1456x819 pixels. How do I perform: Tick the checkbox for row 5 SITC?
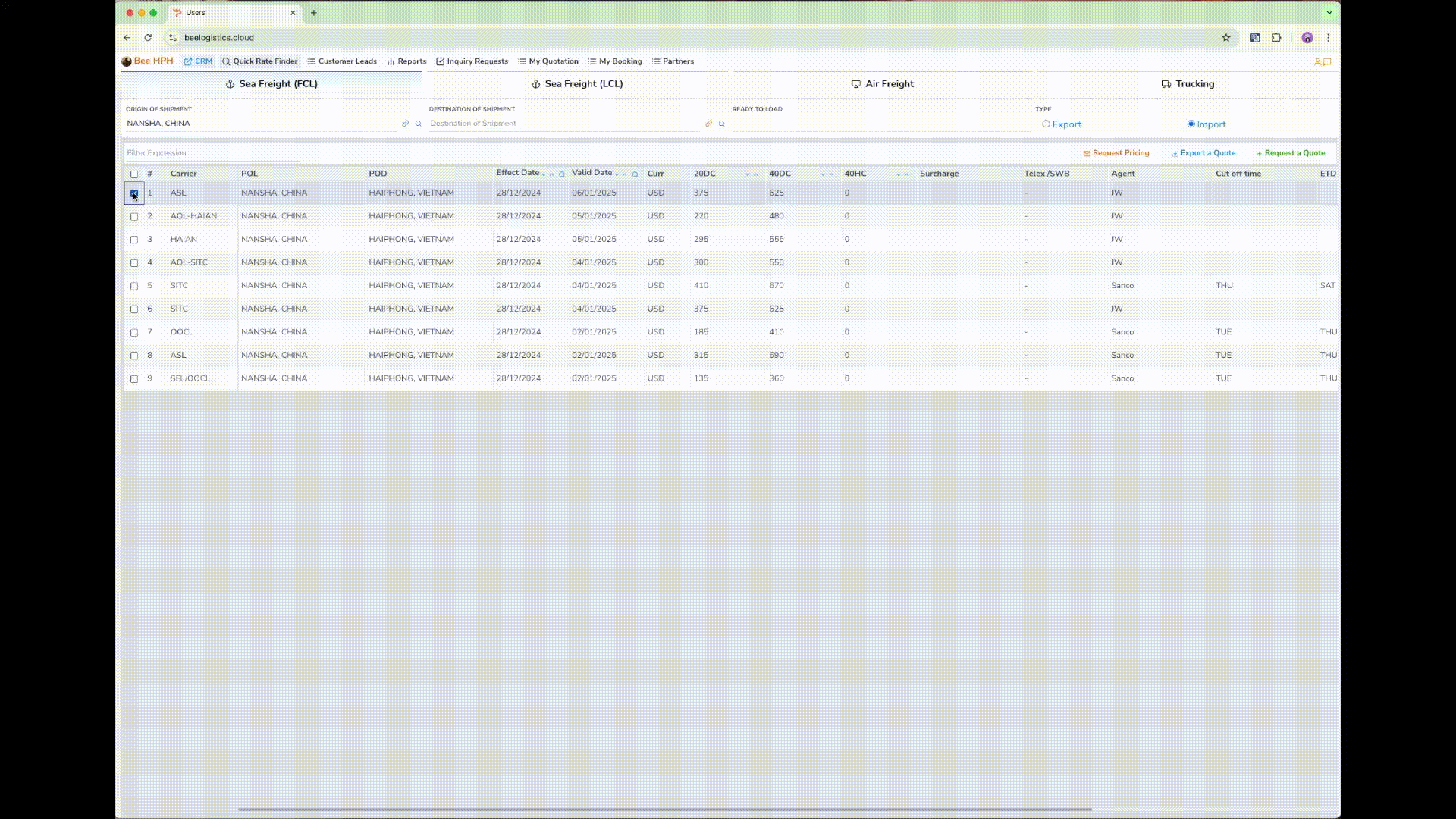click(x=134, y=286)
